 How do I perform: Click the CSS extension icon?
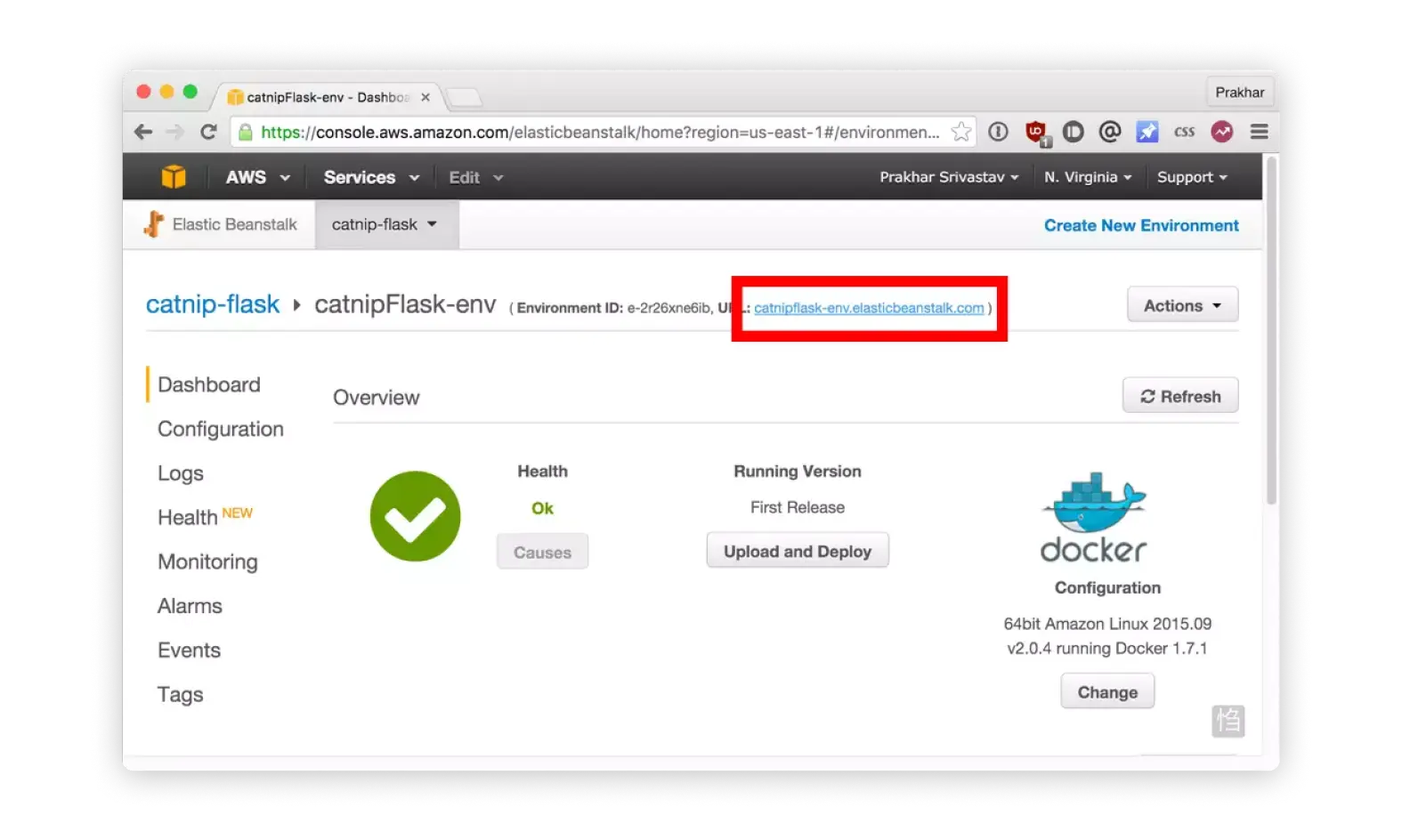point(1184,133)
